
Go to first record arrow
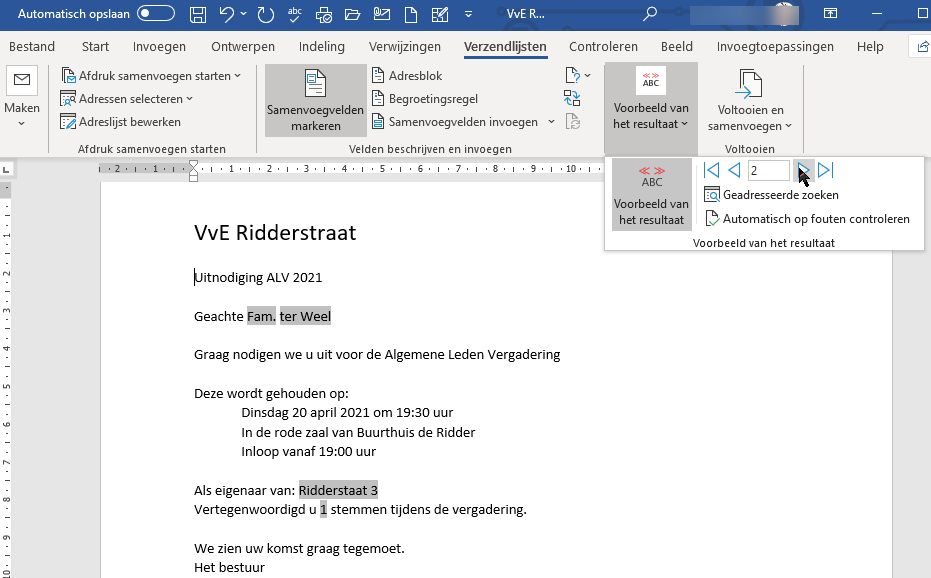711,170
